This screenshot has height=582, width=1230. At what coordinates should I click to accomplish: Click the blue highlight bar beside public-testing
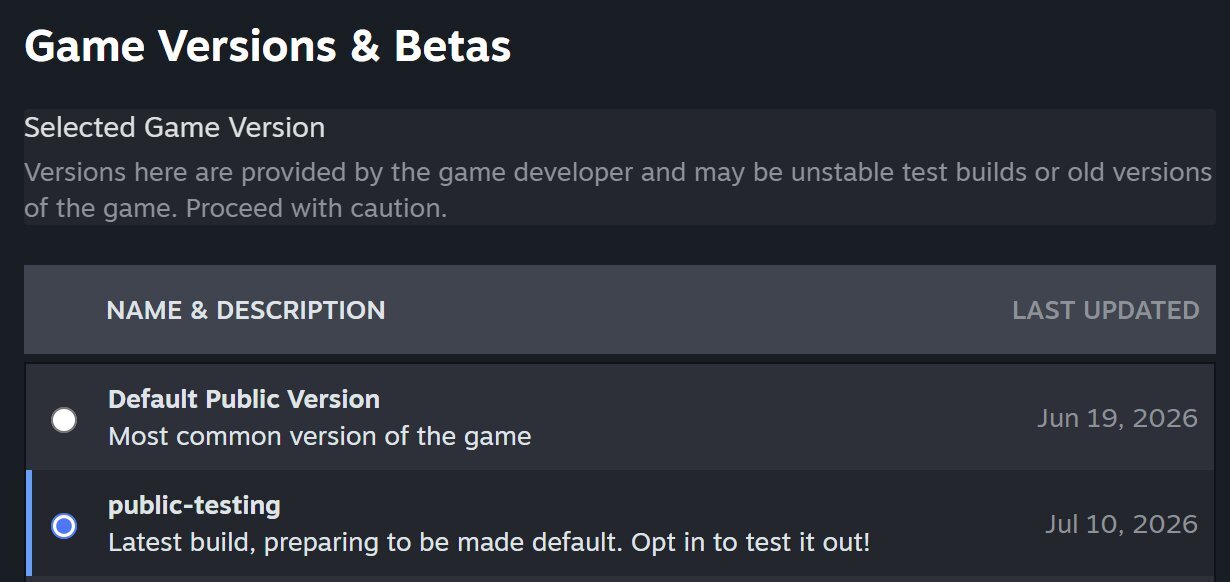[28, 523]
